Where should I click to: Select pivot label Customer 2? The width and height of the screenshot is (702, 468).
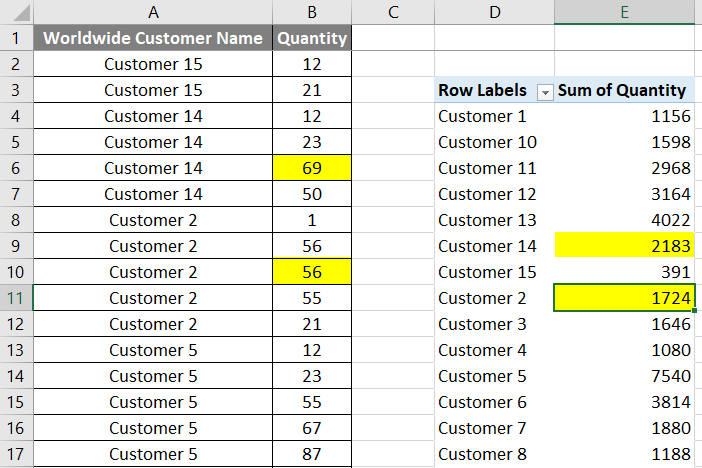click(494, 298)
